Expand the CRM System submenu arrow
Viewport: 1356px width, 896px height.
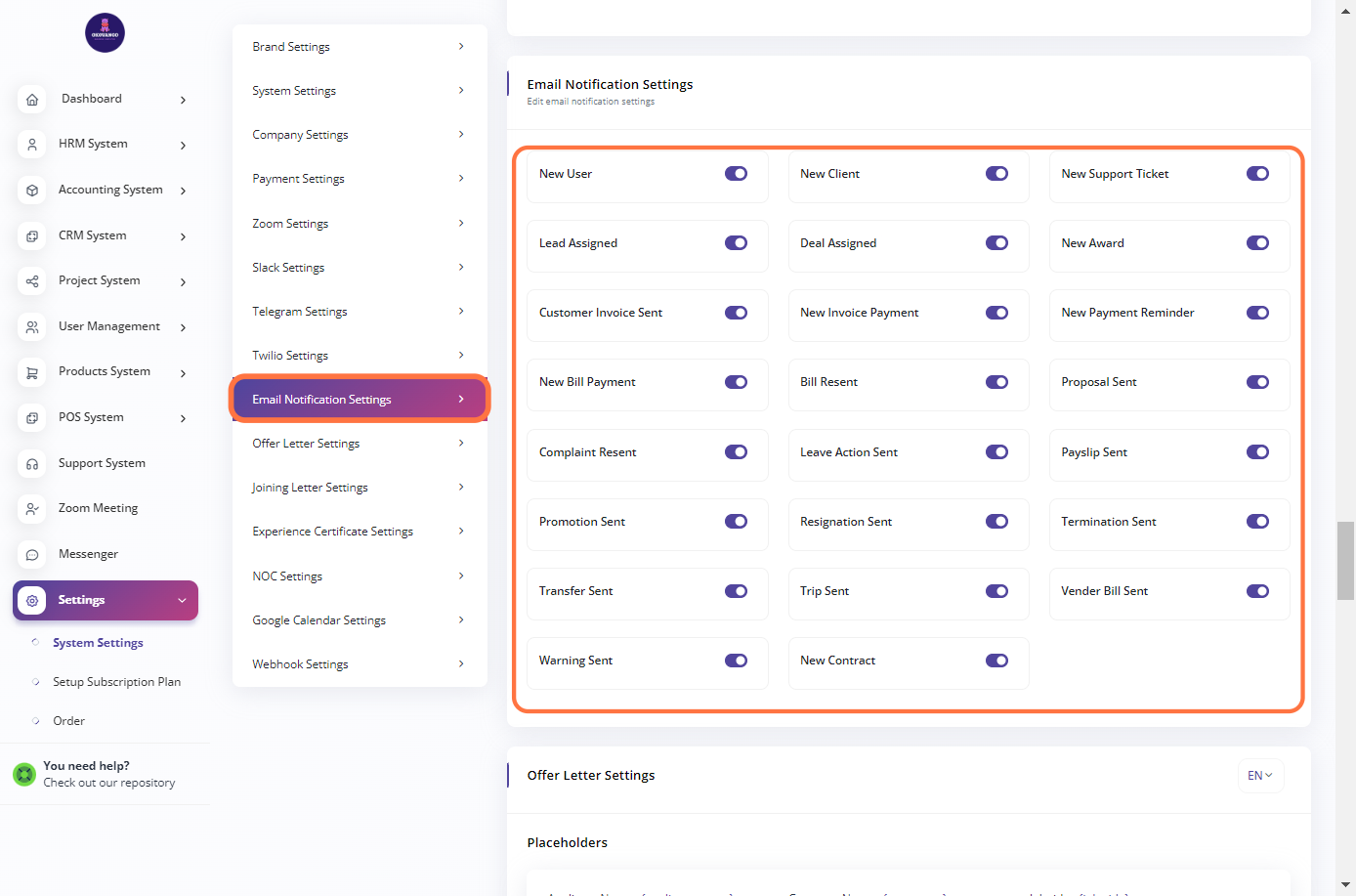coord(183,236)
